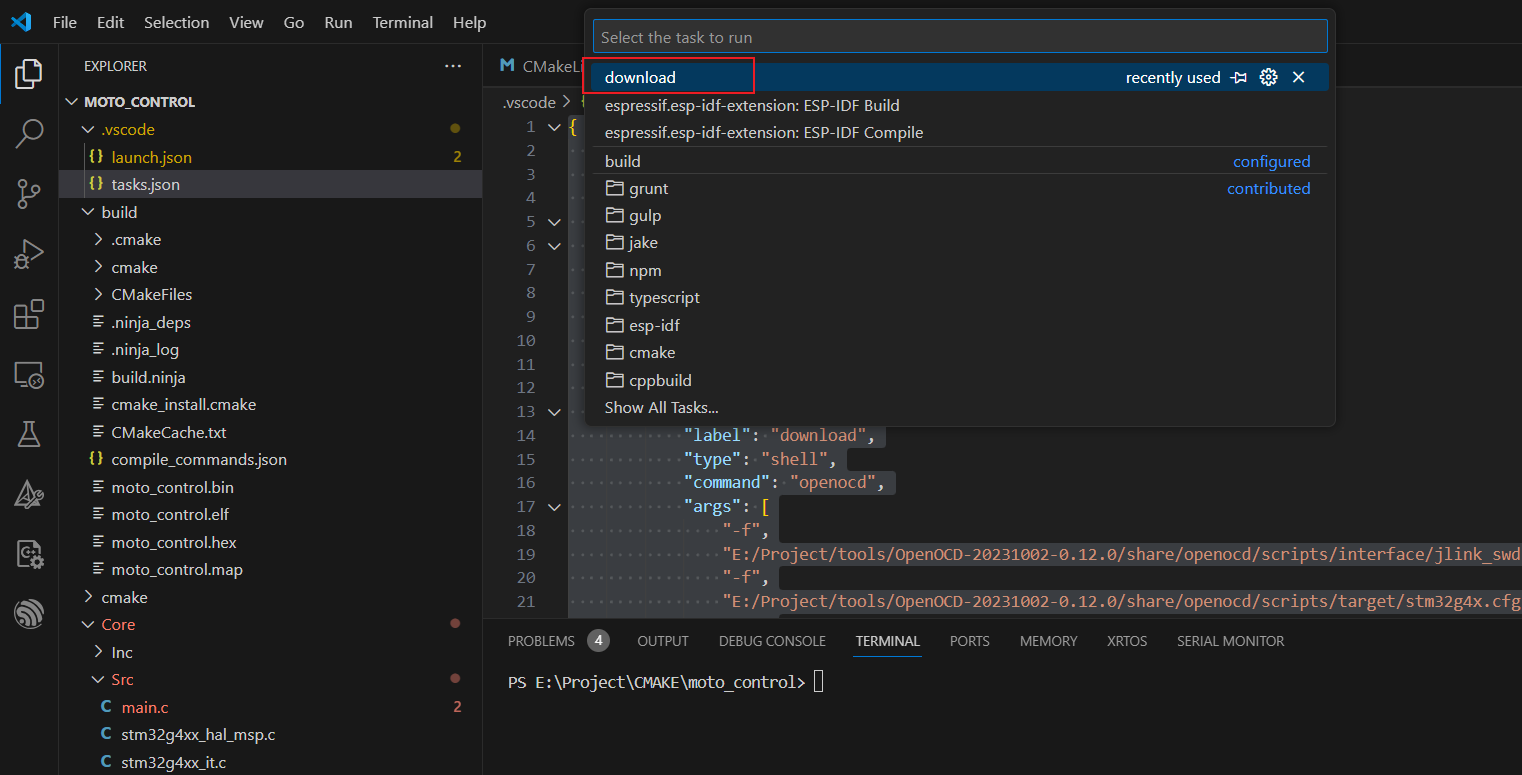This screenshot has width=1522, height=775.
Task: Open the Remote Explorer view
Action: point(28,374)
